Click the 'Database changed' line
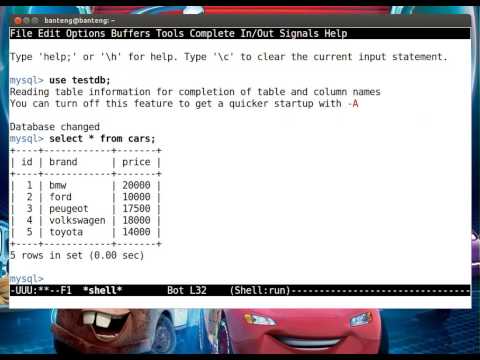 tap(55, 127)
